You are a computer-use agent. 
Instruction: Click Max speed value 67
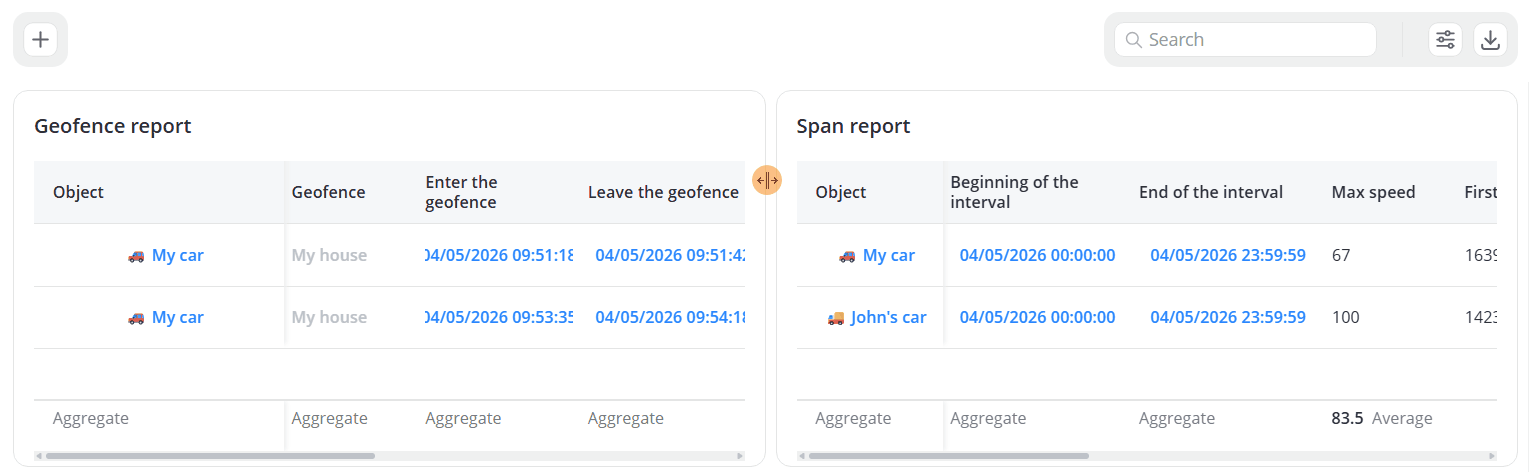(x=1341, y=255)
